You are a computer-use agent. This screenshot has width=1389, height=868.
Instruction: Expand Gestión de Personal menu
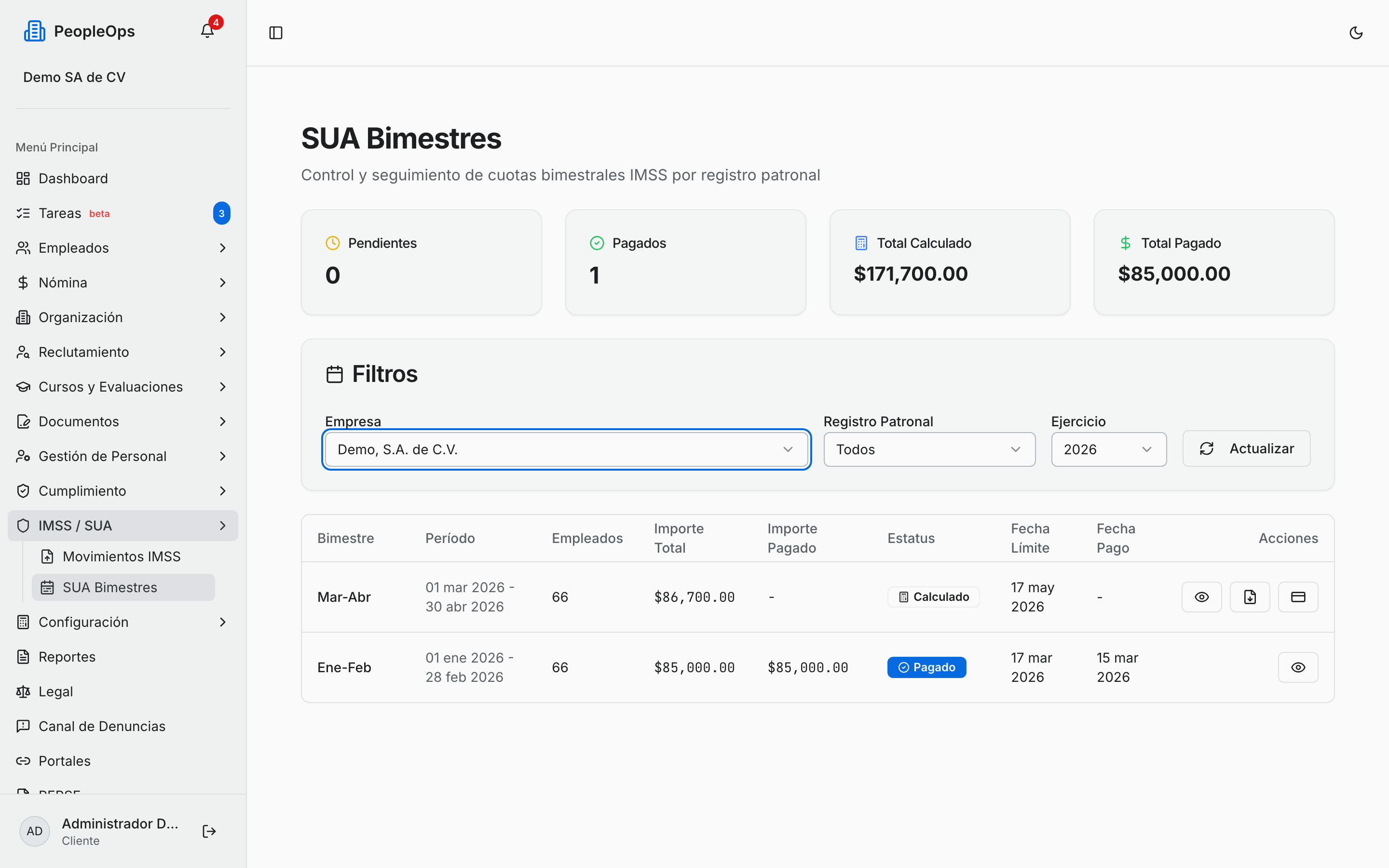pyautogui.click(x=123, y=456)
